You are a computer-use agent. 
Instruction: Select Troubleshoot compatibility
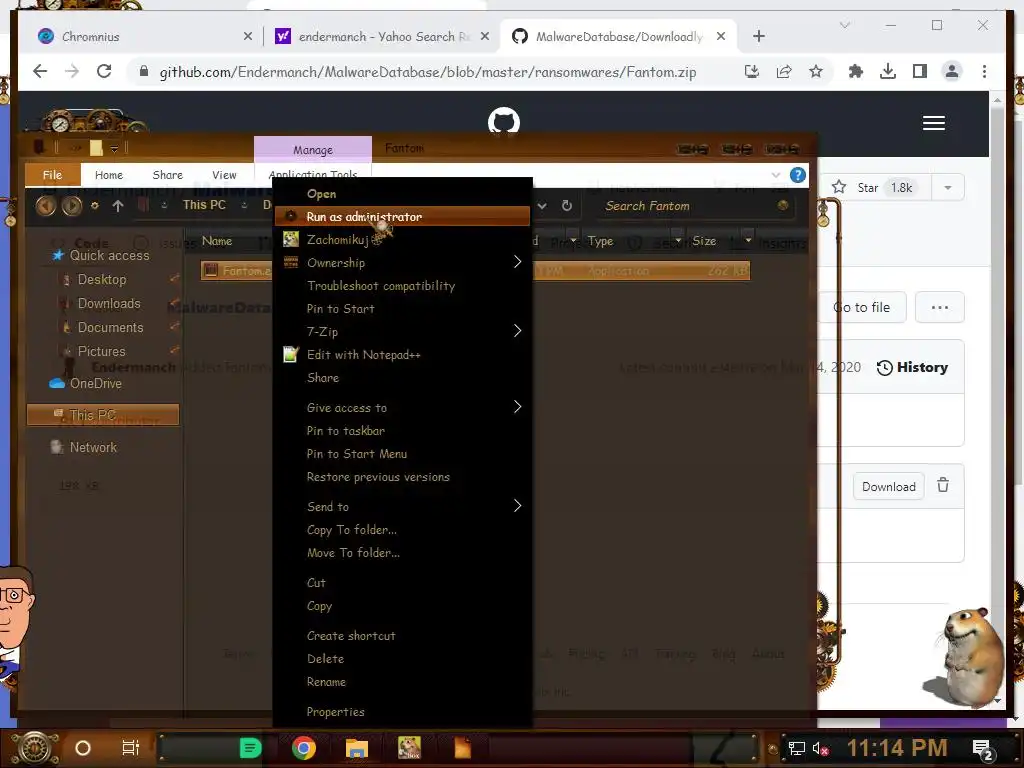click(x=402, y=285)
